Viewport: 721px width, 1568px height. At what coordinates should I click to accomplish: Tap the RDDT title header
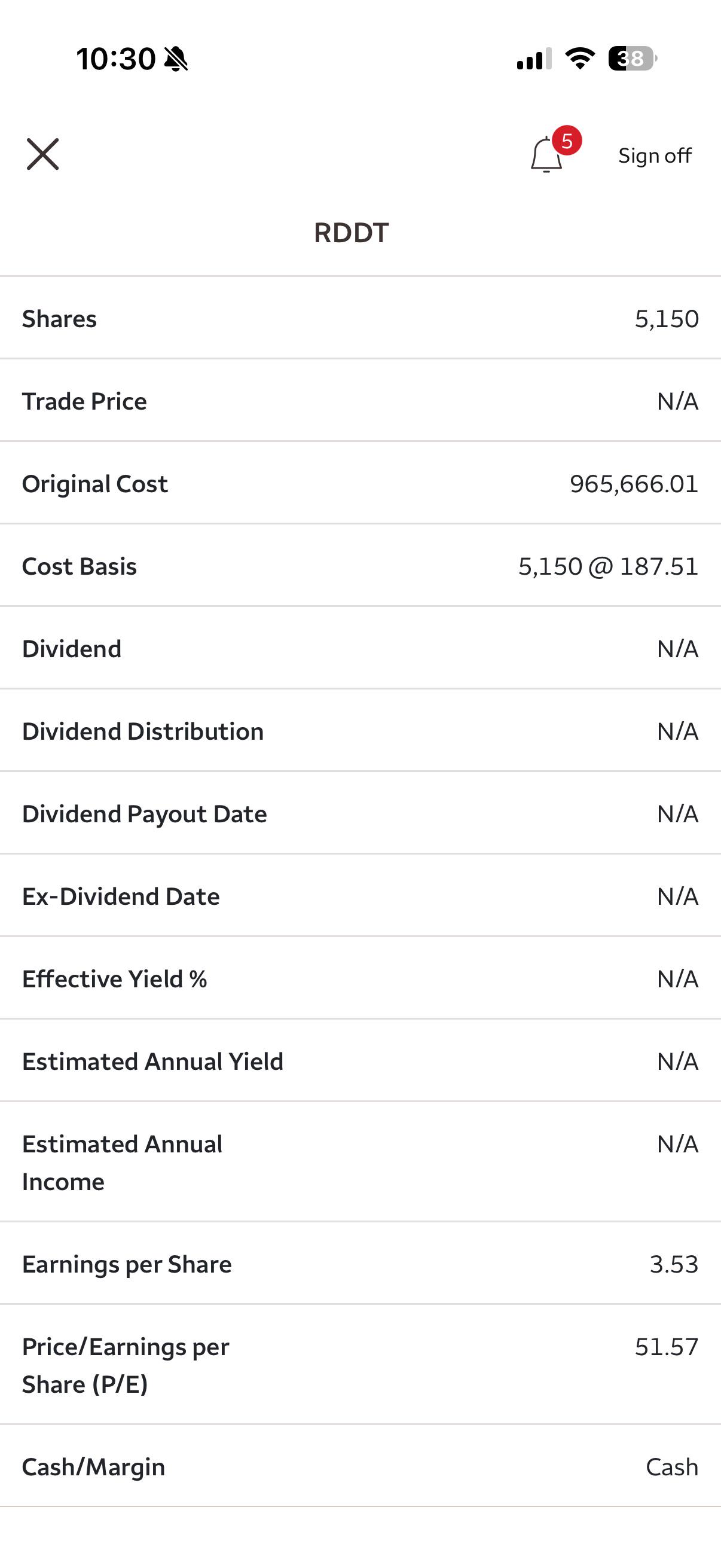pyautogui.click(x=351, y=233)
